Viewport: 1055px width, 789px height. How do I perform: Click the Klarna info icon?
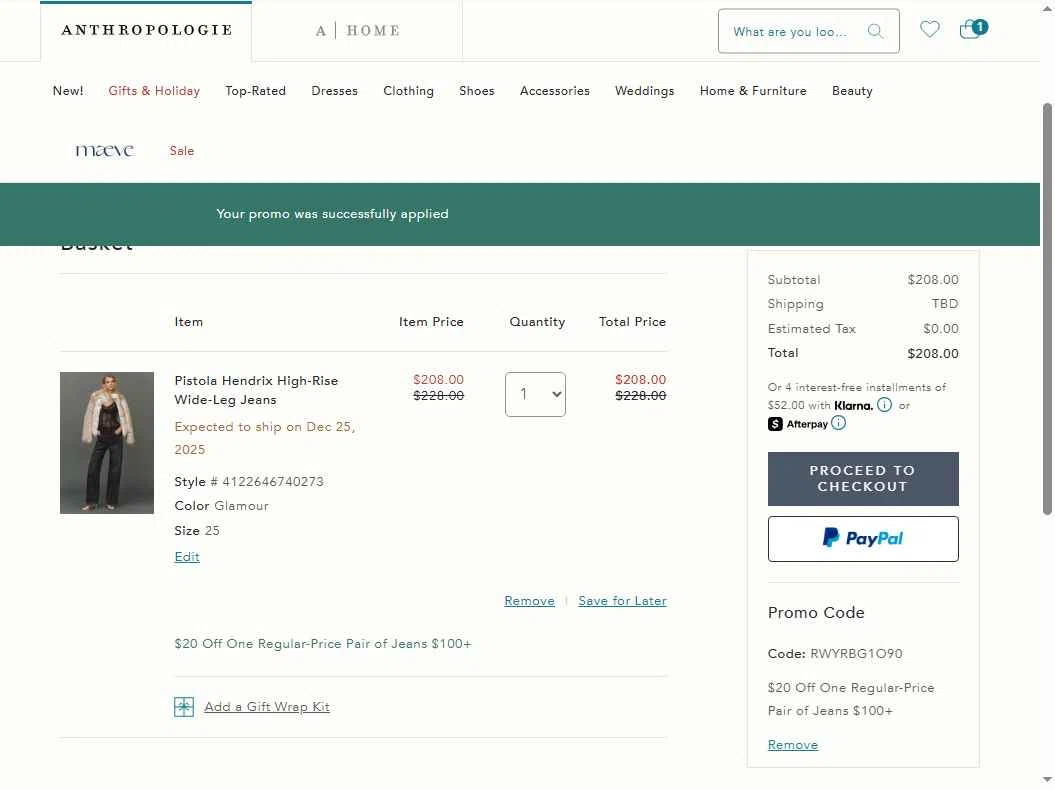pyautogui.click(x=884, y=405)
